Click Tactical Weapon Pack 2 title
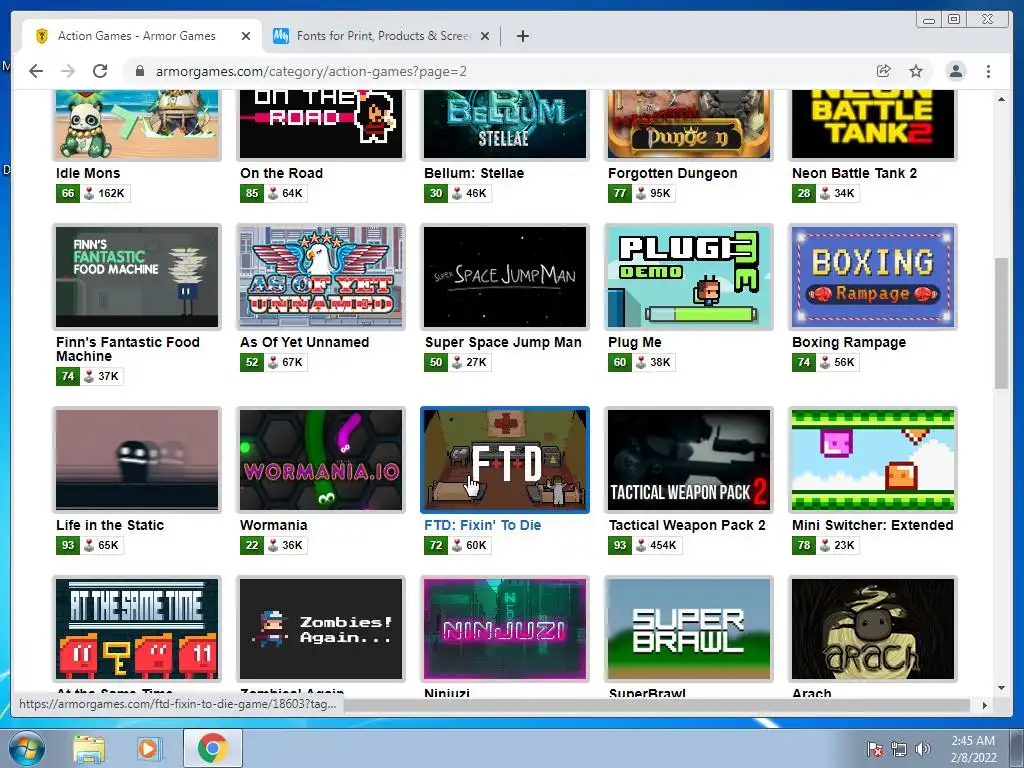 687,525
